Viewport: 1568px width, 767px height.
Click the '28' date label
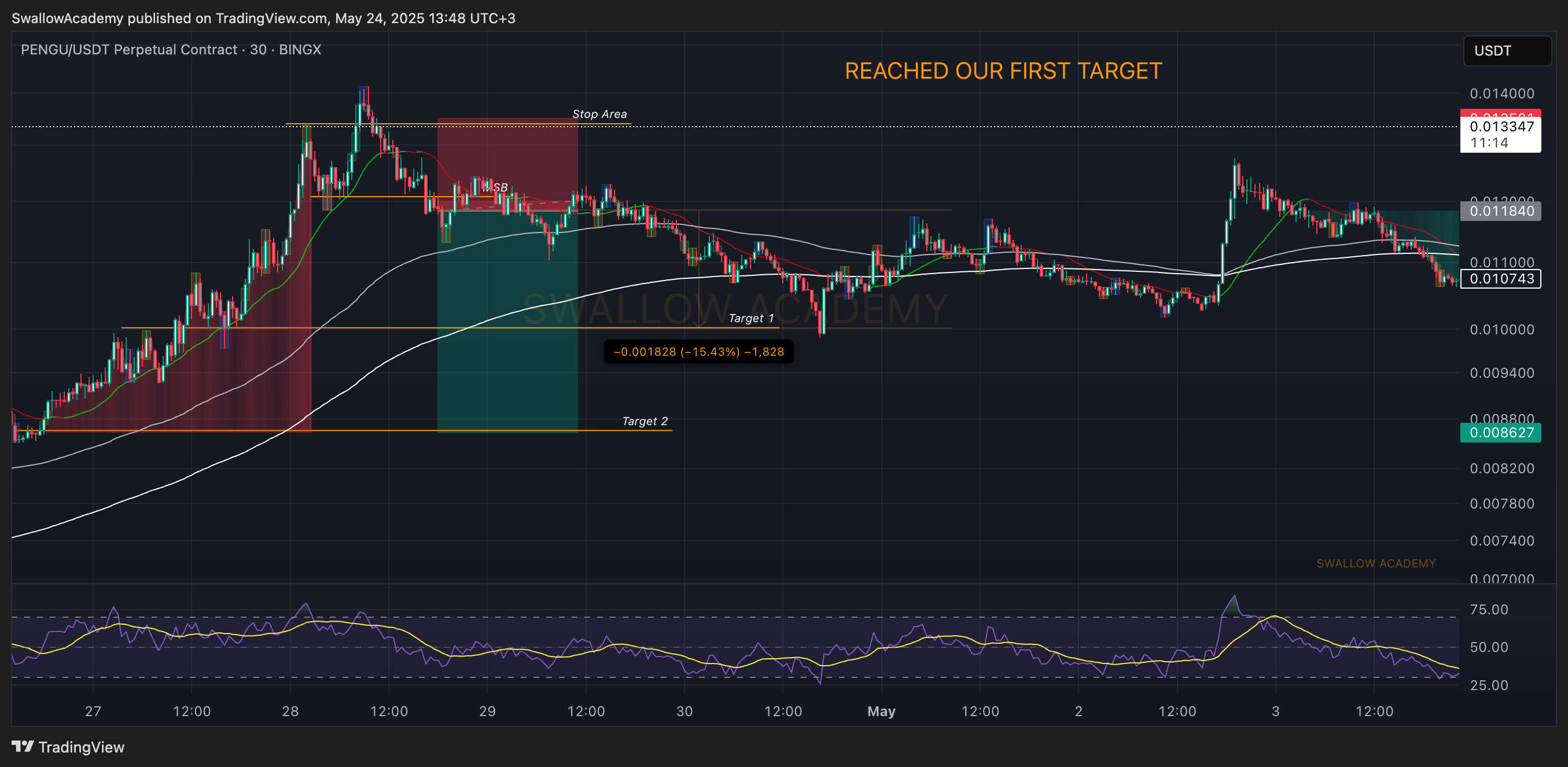click(290, 711)
